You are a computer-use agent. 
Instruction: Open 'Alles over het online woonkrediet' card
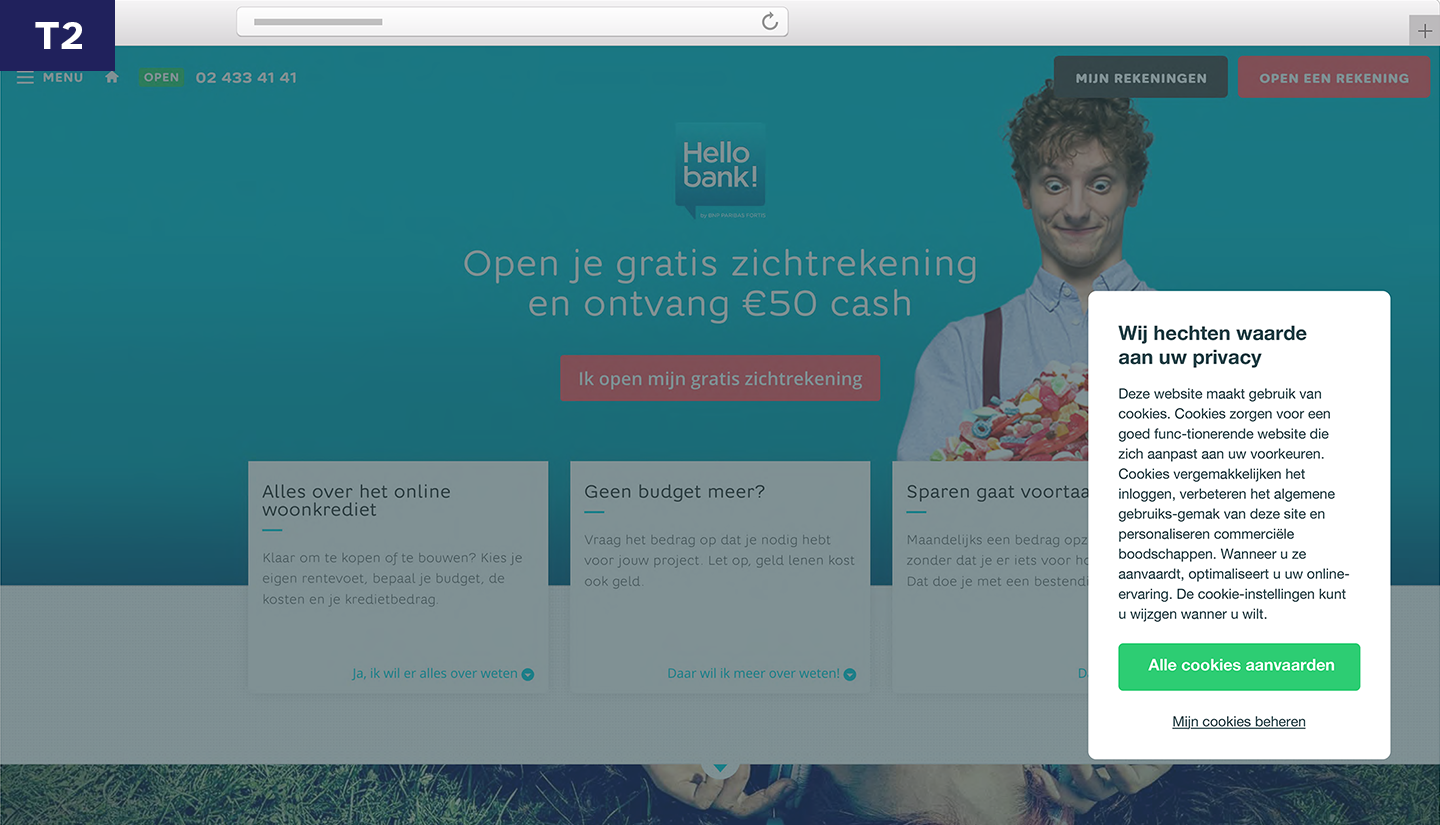click(398, 577)
